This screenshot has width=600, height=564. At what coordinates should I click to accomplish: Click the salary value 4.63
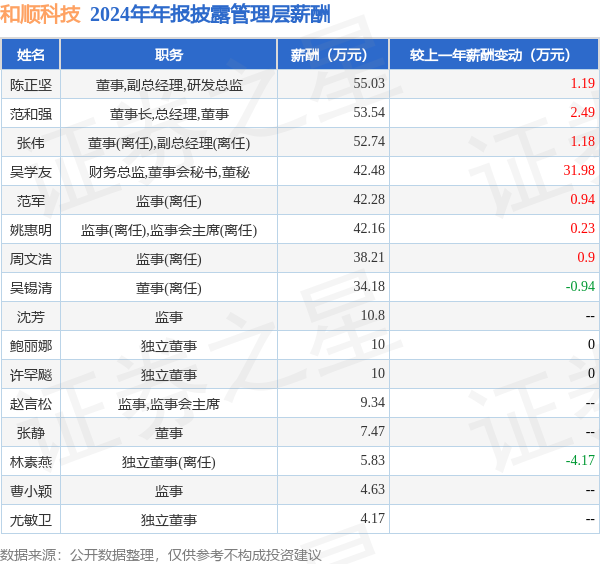372,490
